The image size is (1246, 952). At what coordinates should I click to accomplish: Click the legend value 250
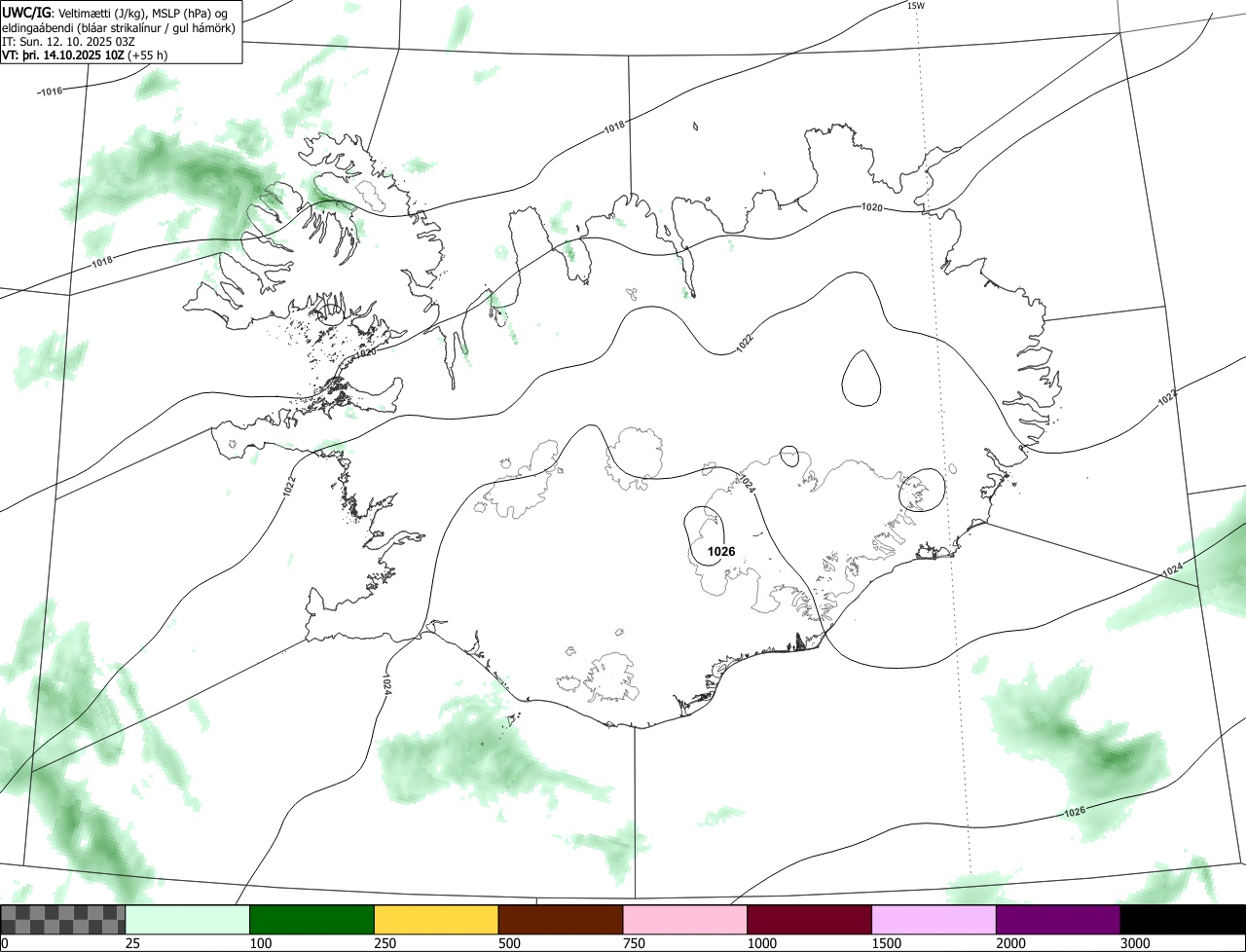[385, 943]
